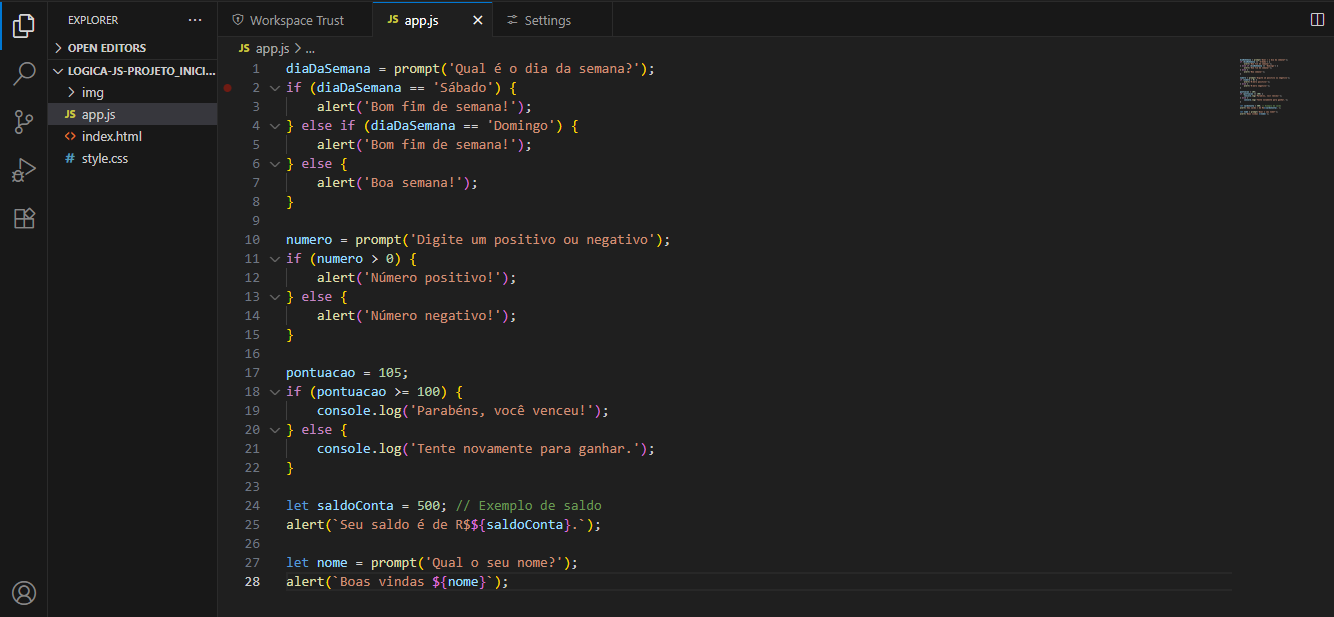Click line number 1 in the gutter
Screen dimensions: 1334x617
pos(256,69)
